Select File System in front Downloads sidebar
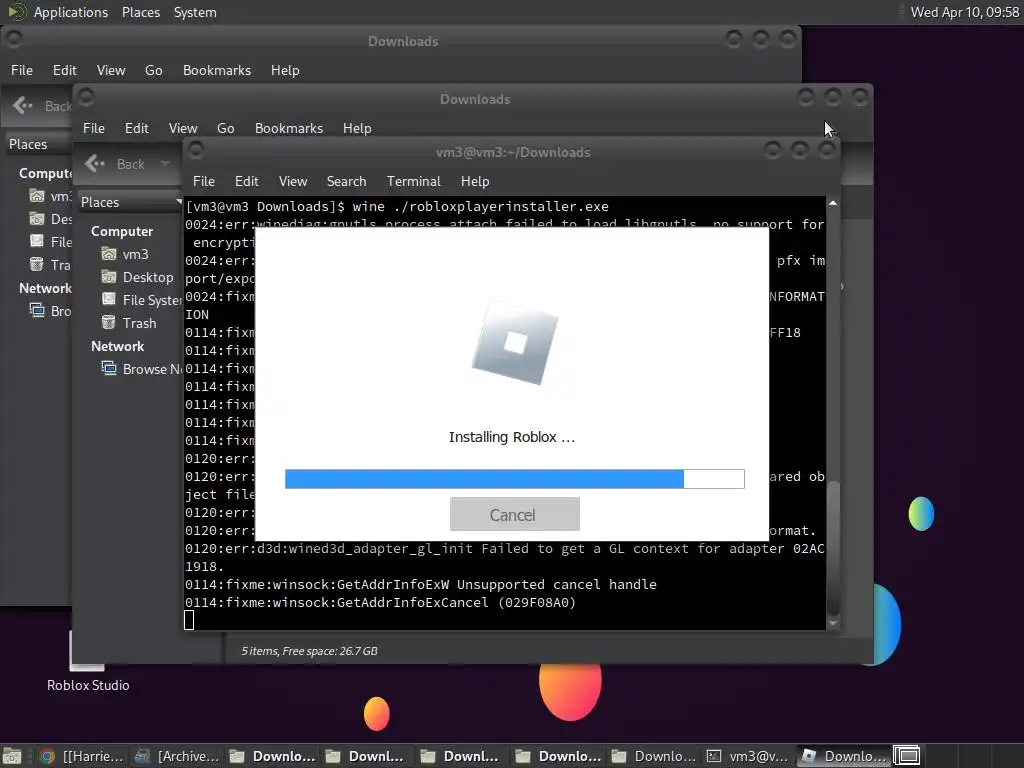The image size is (1024, 768). (x=152, y=300)
